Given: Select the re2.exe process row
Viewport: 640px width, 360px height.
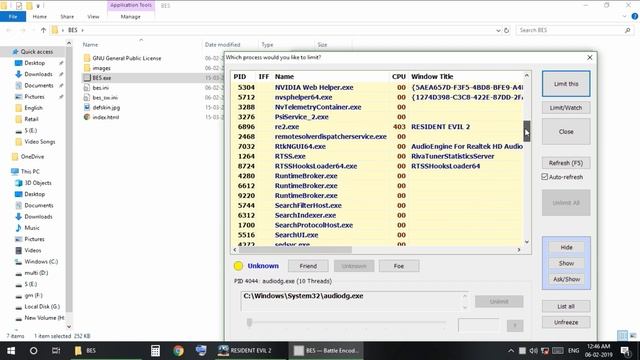Looking at the screenshot, I should coord(378,127).
